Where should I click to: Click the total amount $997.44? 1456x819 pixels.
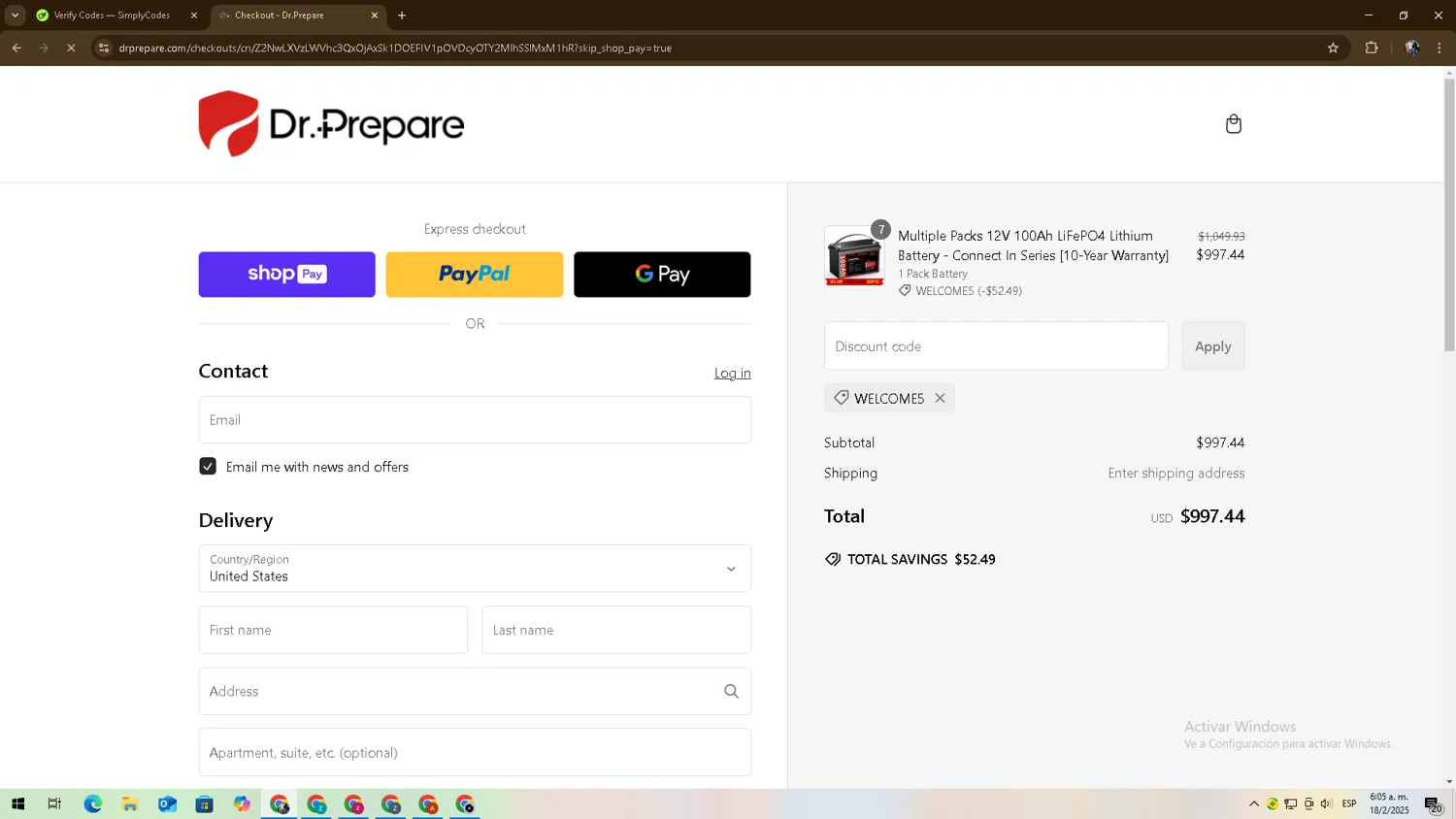(x=1212, y=517)
